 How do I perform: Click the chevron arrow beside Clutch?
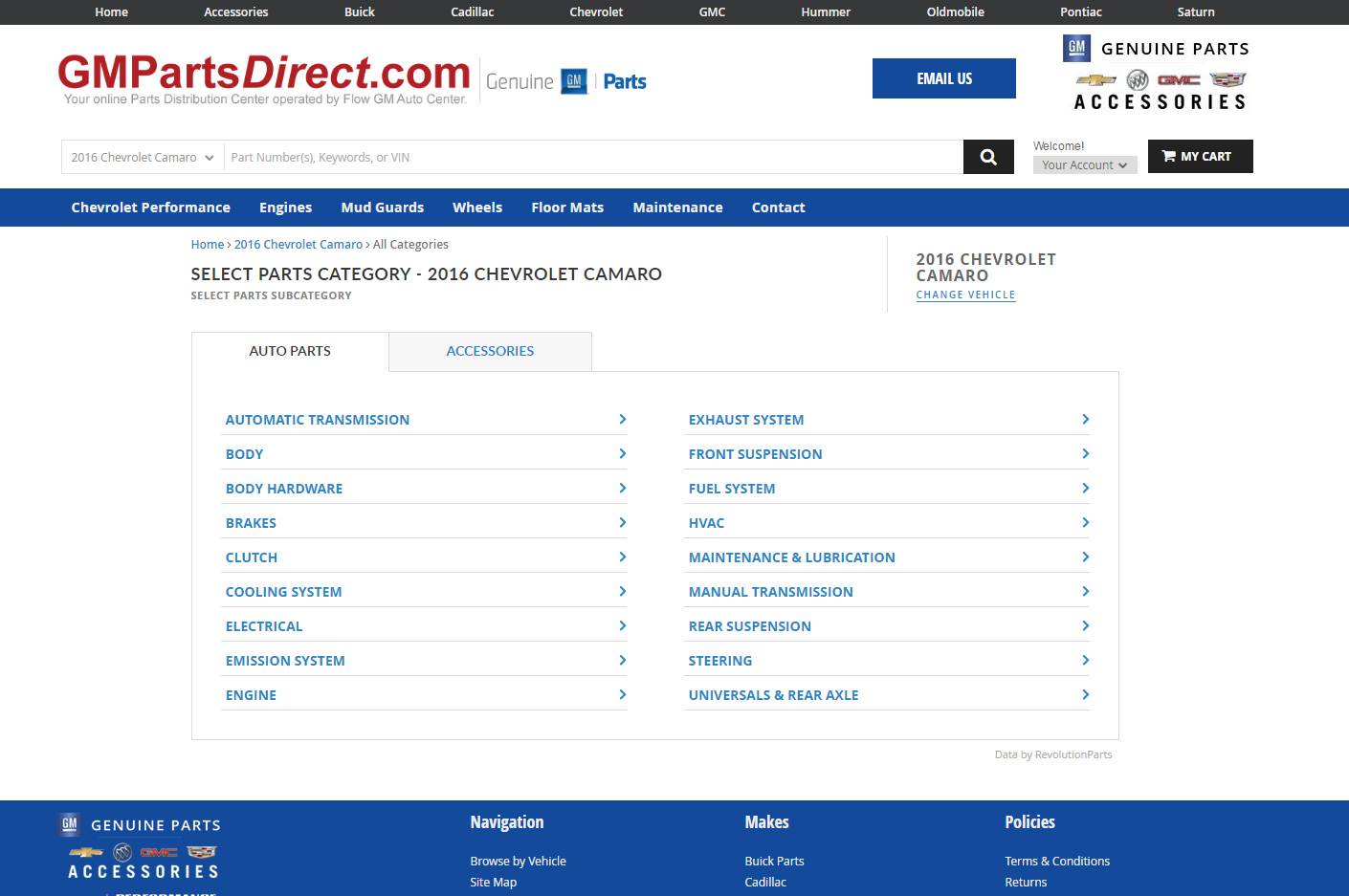[x=622, y=557]
